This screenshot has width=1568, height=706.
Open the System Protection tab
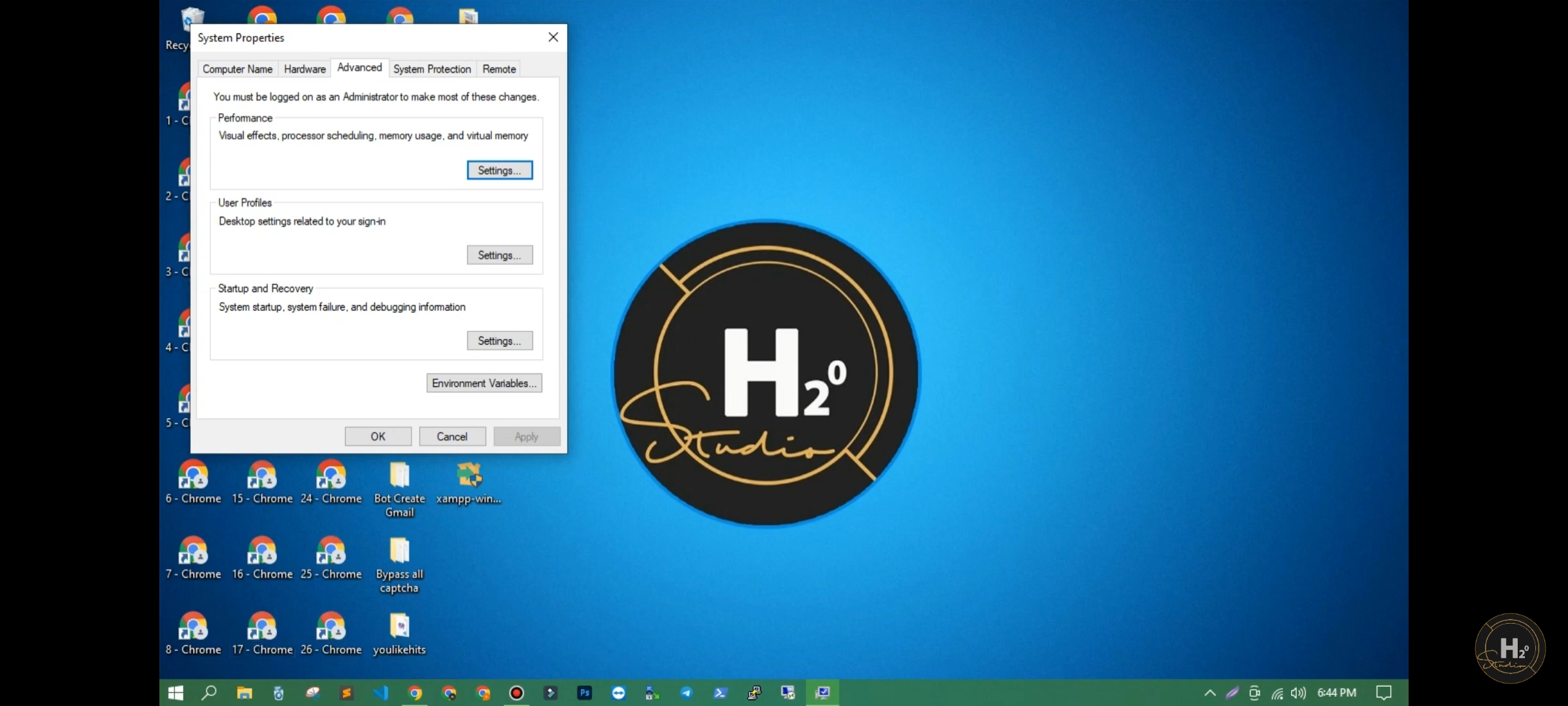(x=432, y=69)
